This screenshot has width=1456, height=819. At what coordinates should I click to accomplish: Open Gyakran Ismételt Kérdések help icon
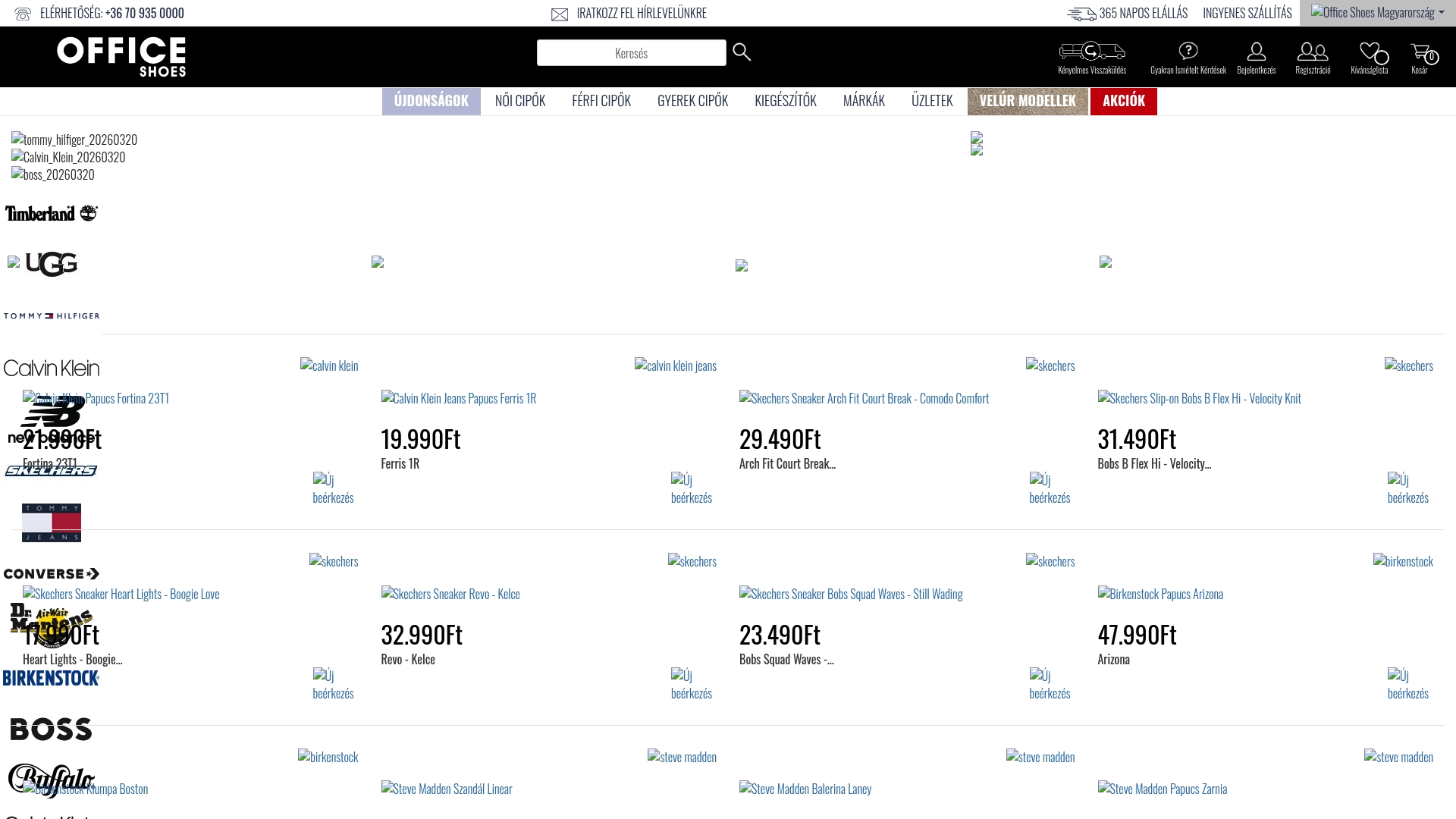click(x=1188, y=51)
